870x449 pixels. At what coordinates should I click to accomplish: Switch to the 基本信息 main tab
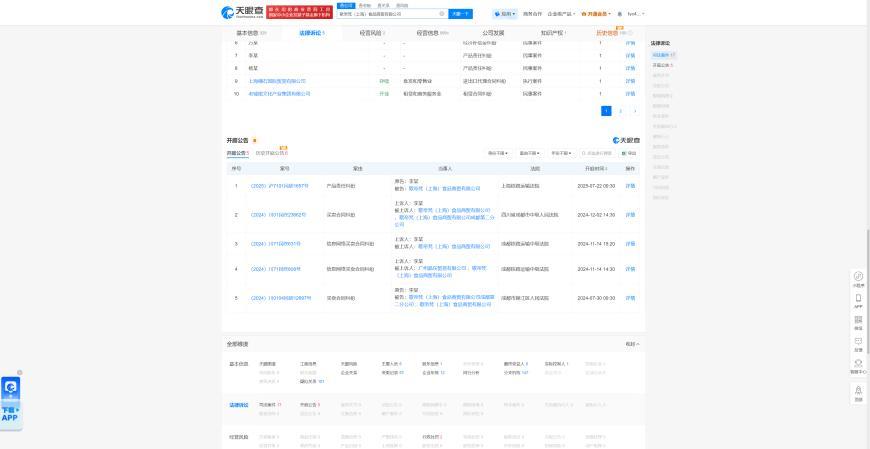(x=251, y=33)
